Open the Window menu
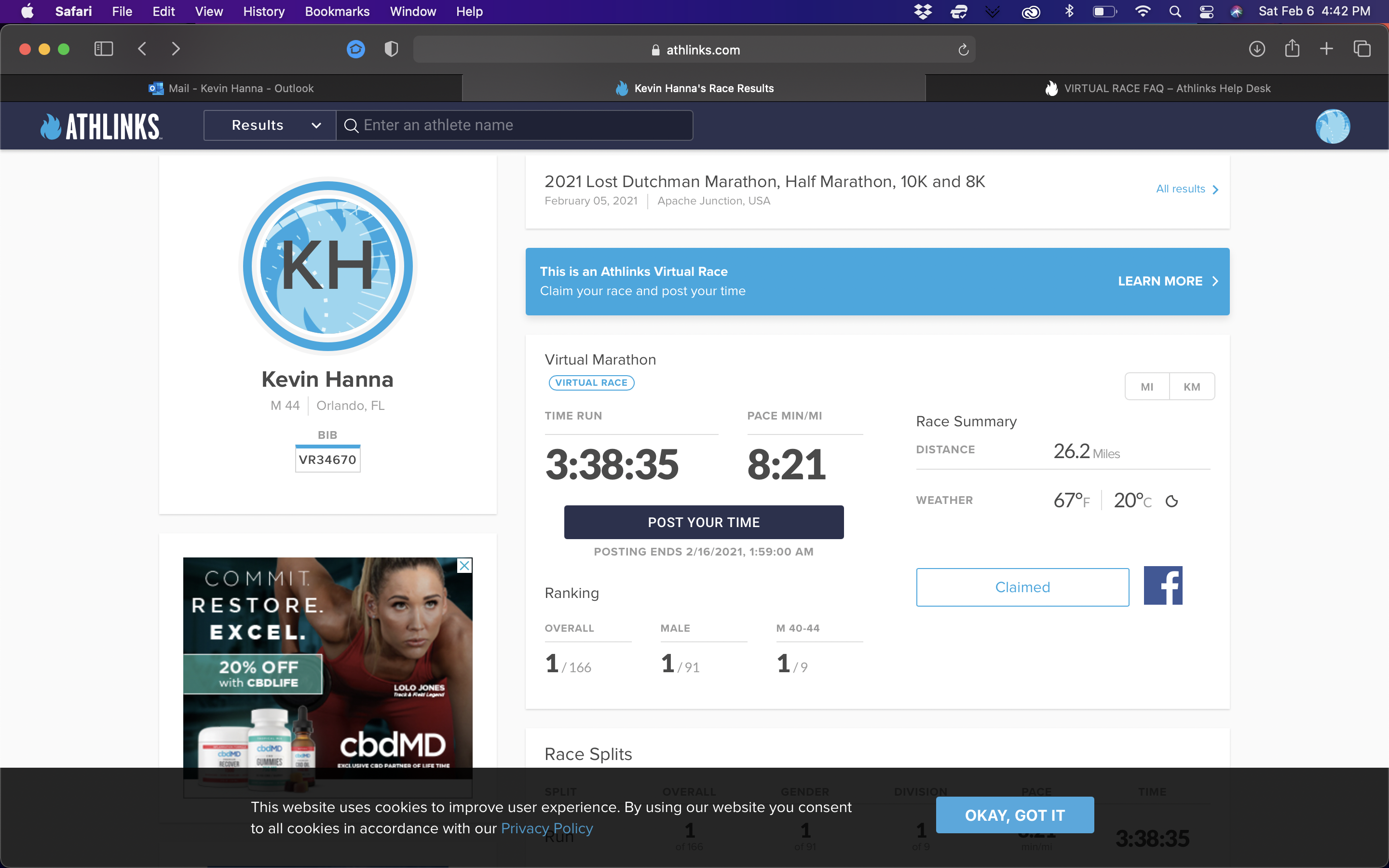This screenshot has width=1389, height=868. pos(413,12)
